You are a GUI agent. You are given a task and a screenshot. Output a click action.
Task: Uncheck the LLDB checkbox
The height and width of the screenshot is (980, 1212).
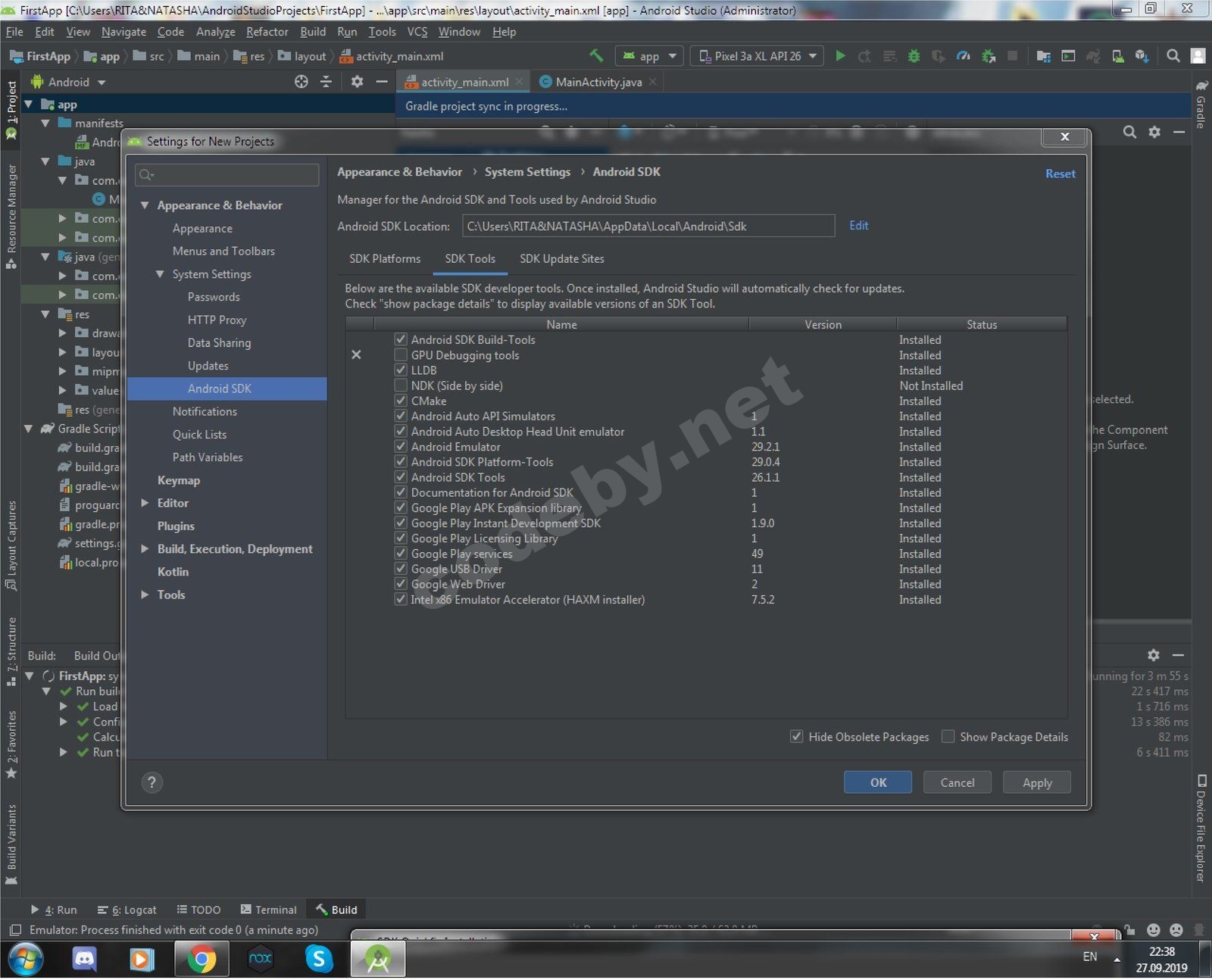(401, 370)
